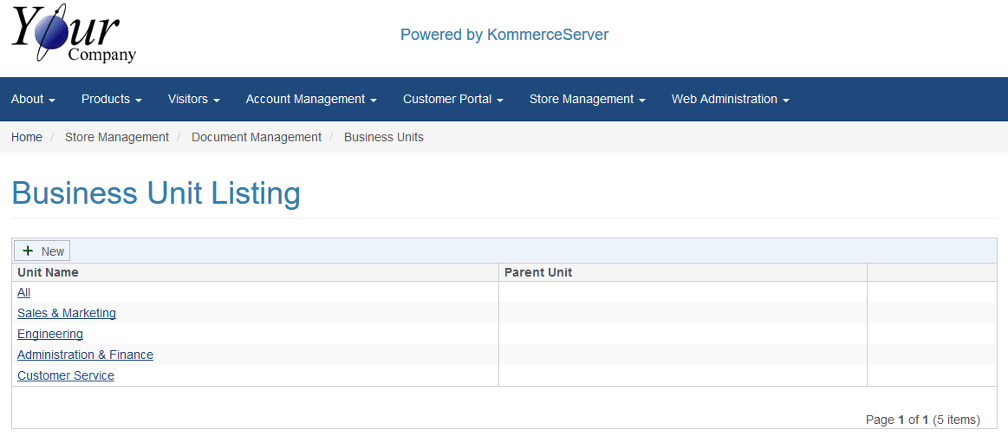
Task: Expand the Products dropdown menu
Action: (111, 99)
